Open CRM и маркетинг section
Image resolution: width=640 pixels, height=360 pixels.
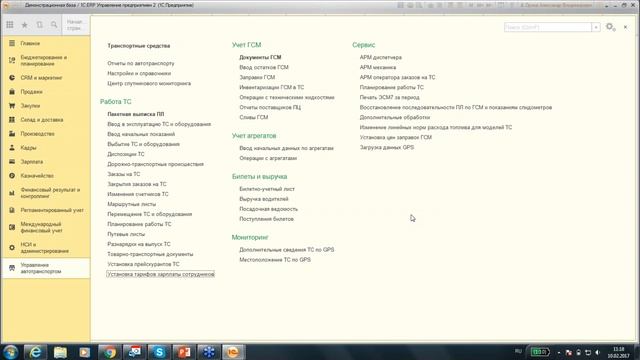41,78
